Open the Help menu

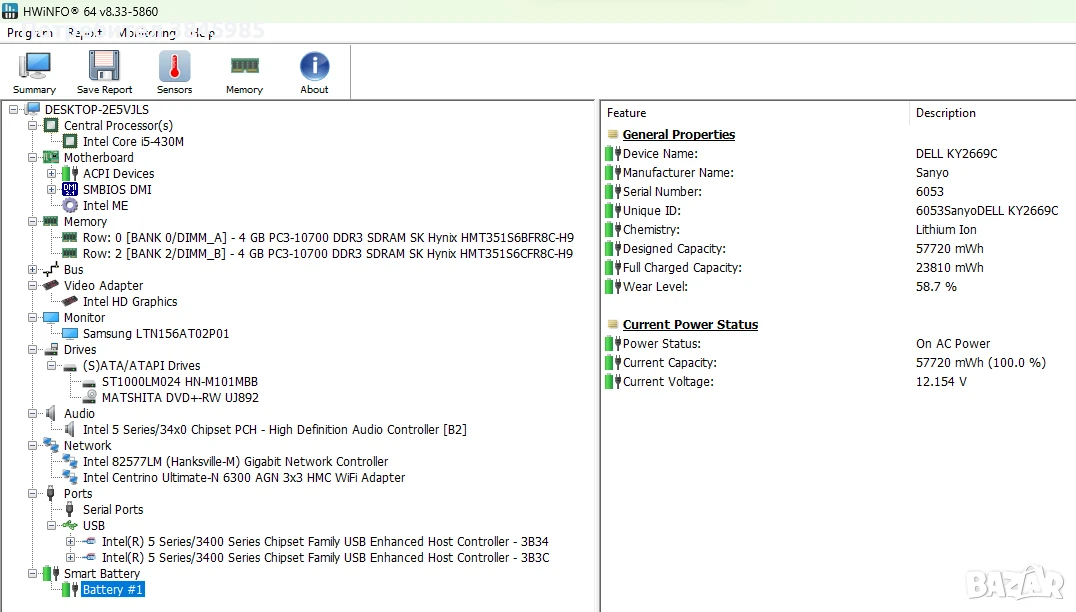(202, 32)
